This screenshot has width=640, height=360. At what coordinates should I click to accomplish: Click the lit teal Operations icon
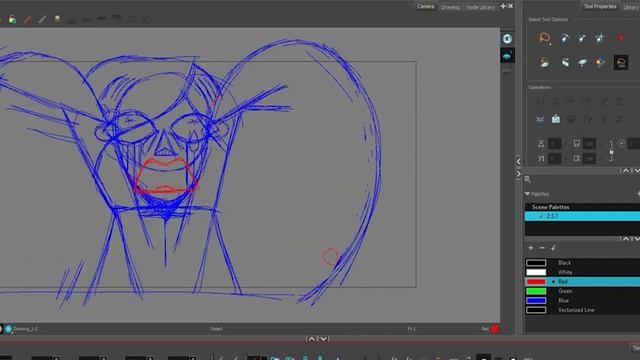556,119
